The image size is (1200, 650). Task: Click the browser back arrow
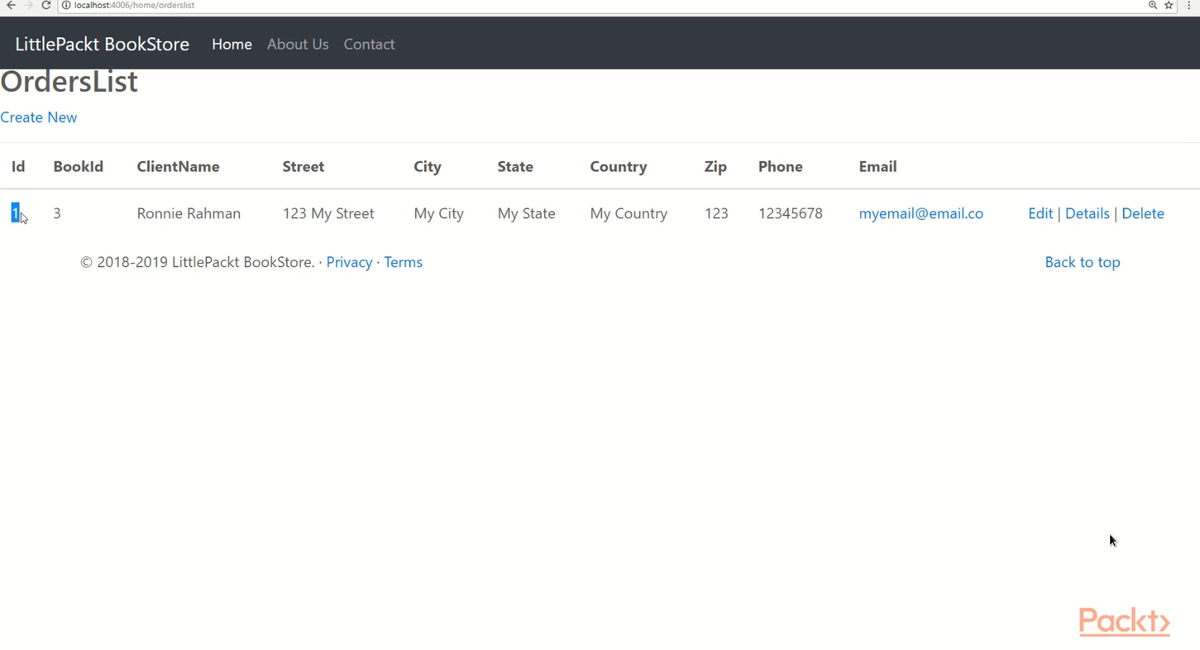click(x=11, y=5)
